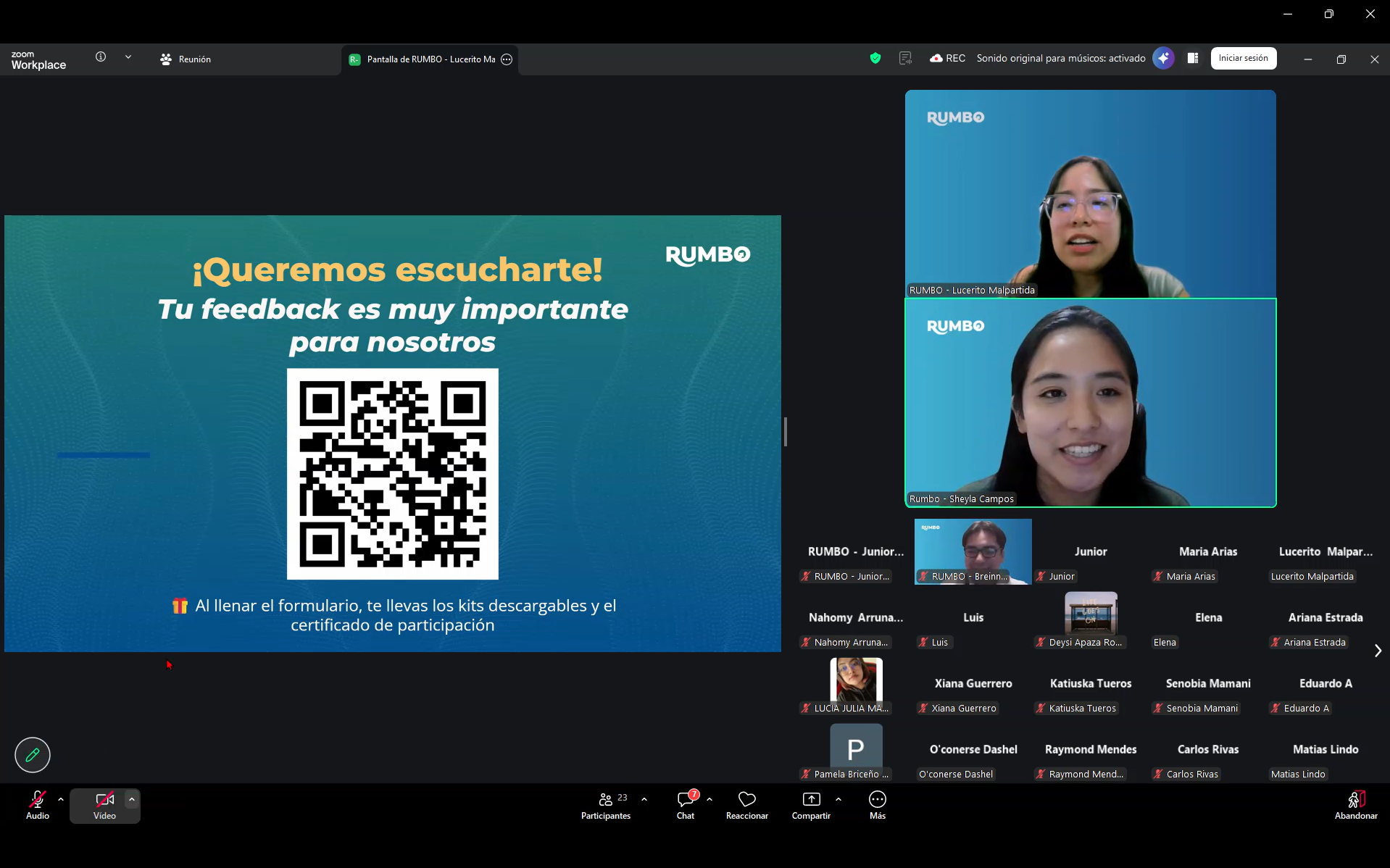The width and height of the screenshot is (1390, 868).
Task: Restore the Zoom meeting window size
Action: [x=1341, y=59]
